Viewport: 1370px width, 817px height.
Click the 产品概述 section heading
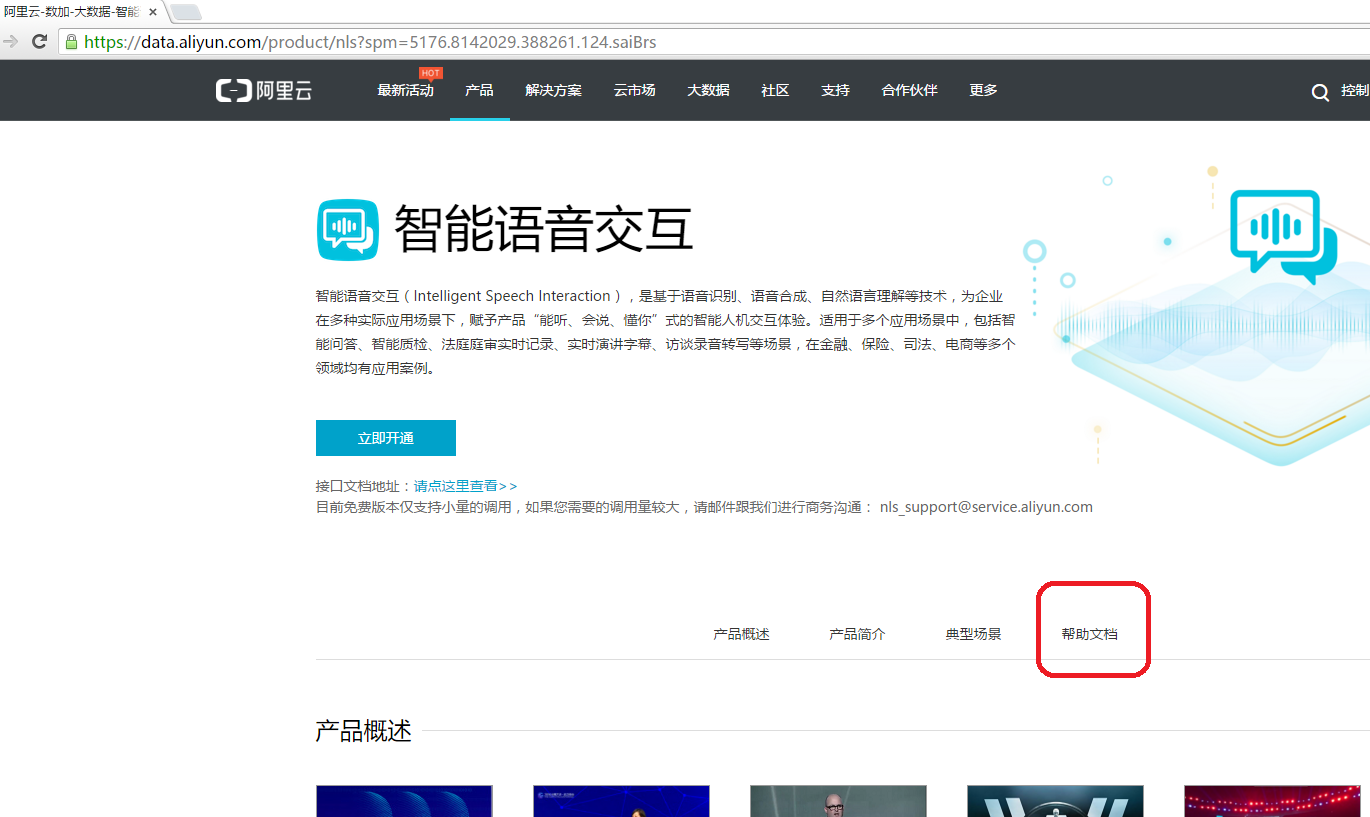(363, 731)
